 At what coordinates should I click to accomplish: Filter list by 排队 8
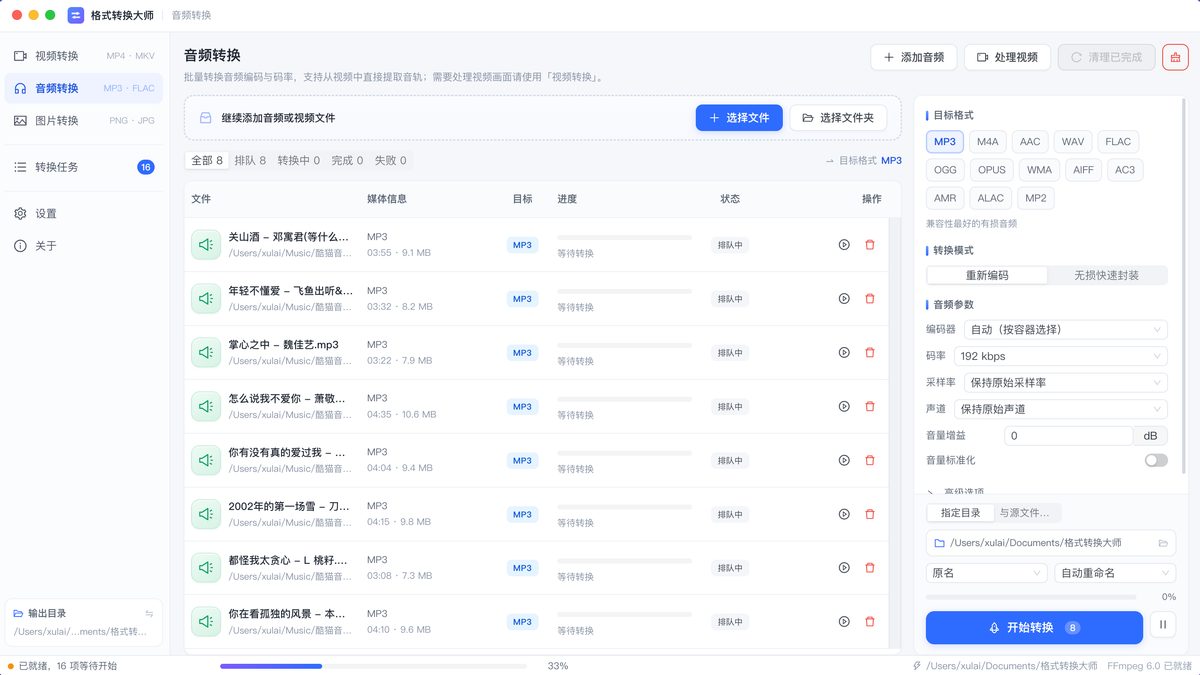(x=250, y=160)
